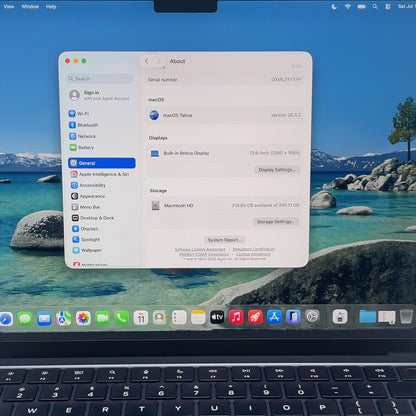The image size is (416, 416).
Task: Open Control Center in the menu bar
Action: (388, 6)
